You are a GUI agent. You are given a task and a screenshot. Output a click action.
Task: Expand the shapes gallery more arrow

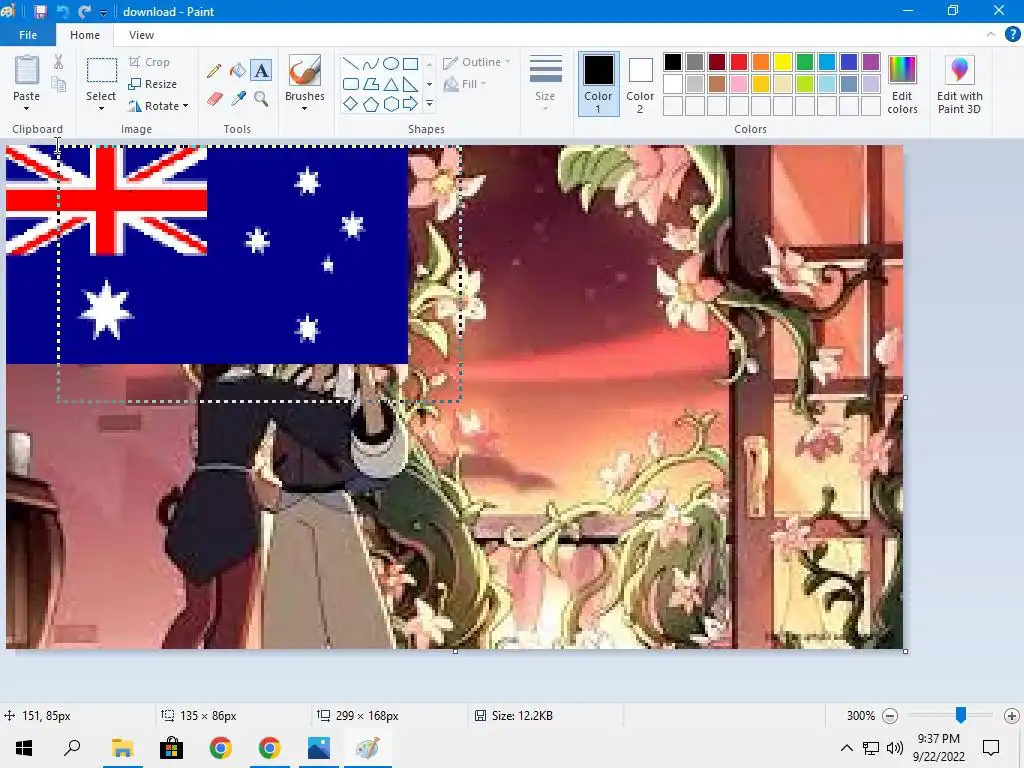coord(429,103)
